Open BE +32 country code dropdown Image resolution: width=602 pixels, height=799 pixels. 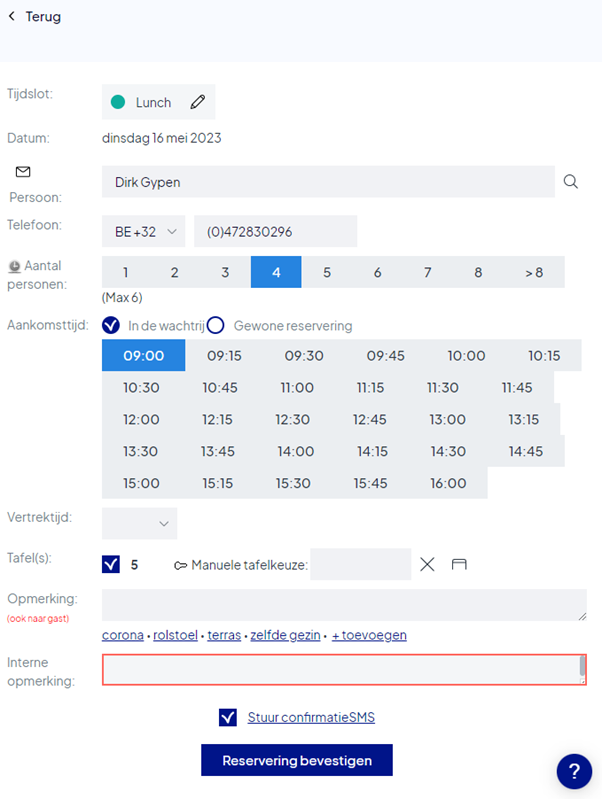click(143, 231)
